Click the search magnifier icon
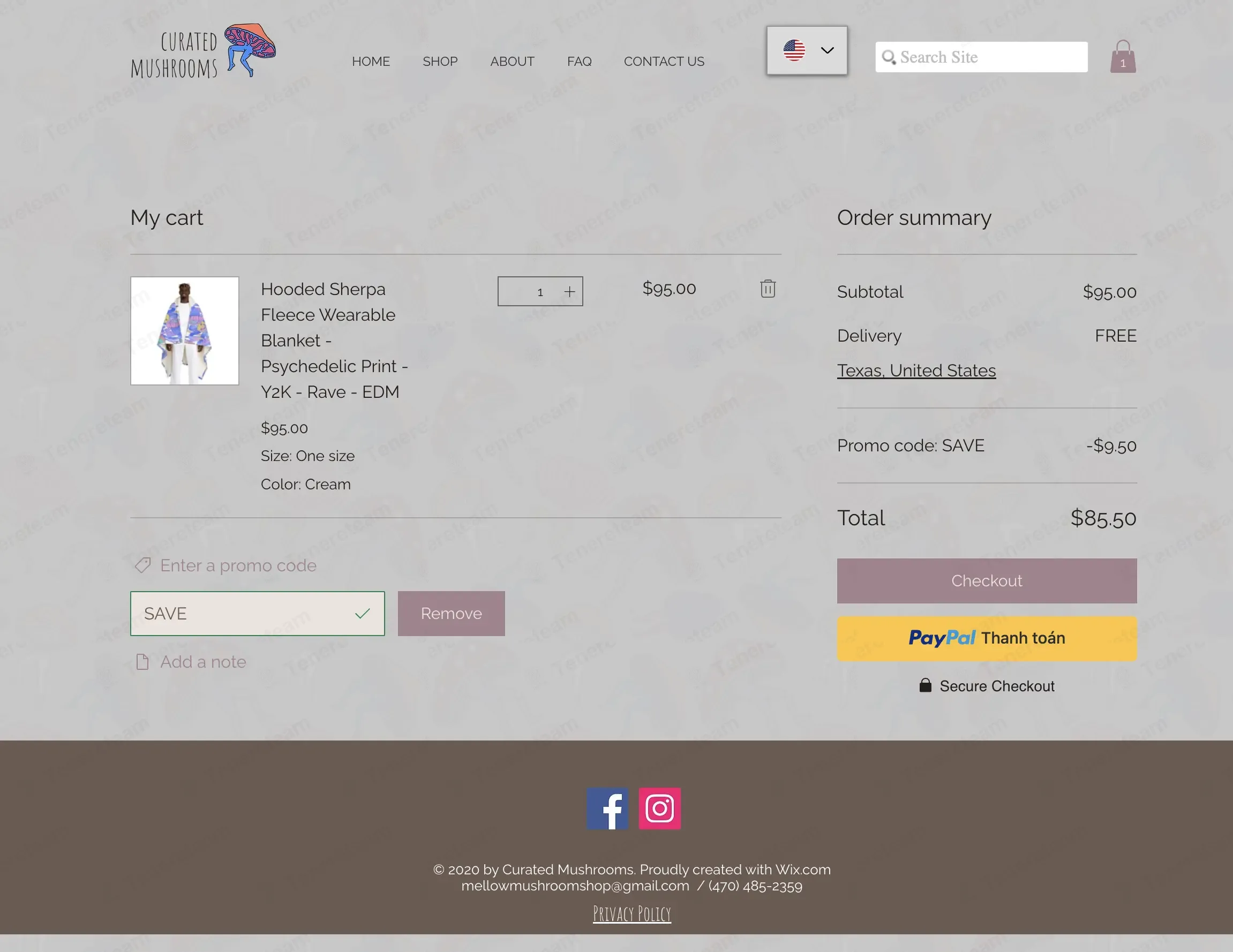 889,57
